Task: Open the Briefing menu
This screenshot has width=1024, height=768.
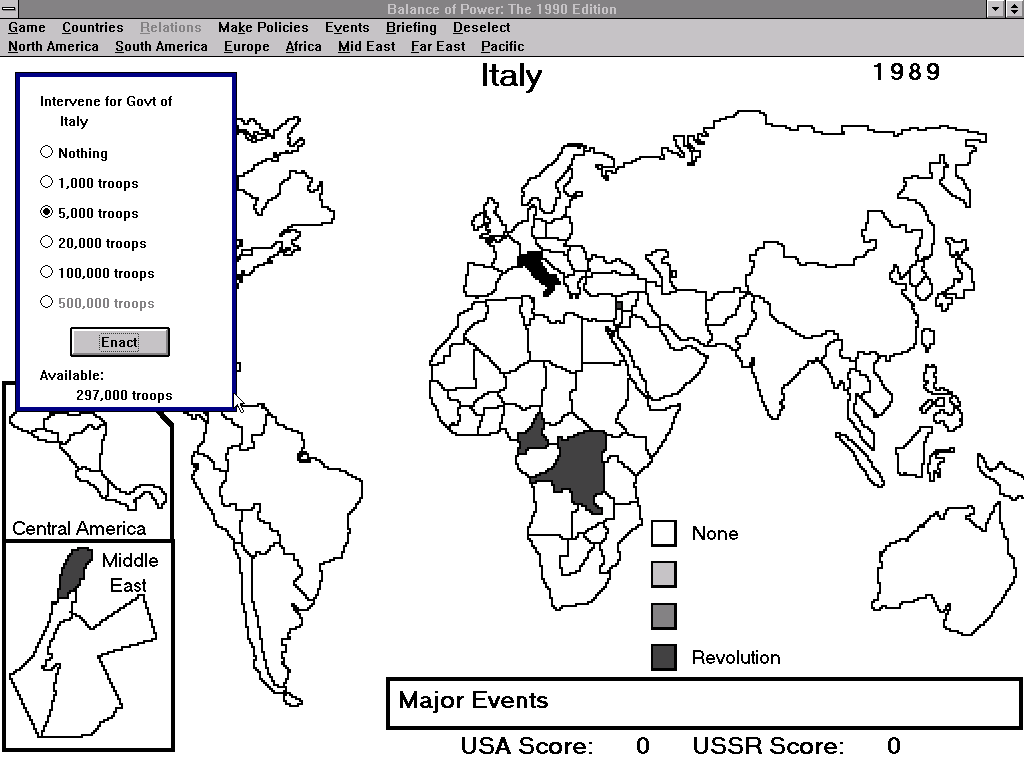Action: pos(411,27)
